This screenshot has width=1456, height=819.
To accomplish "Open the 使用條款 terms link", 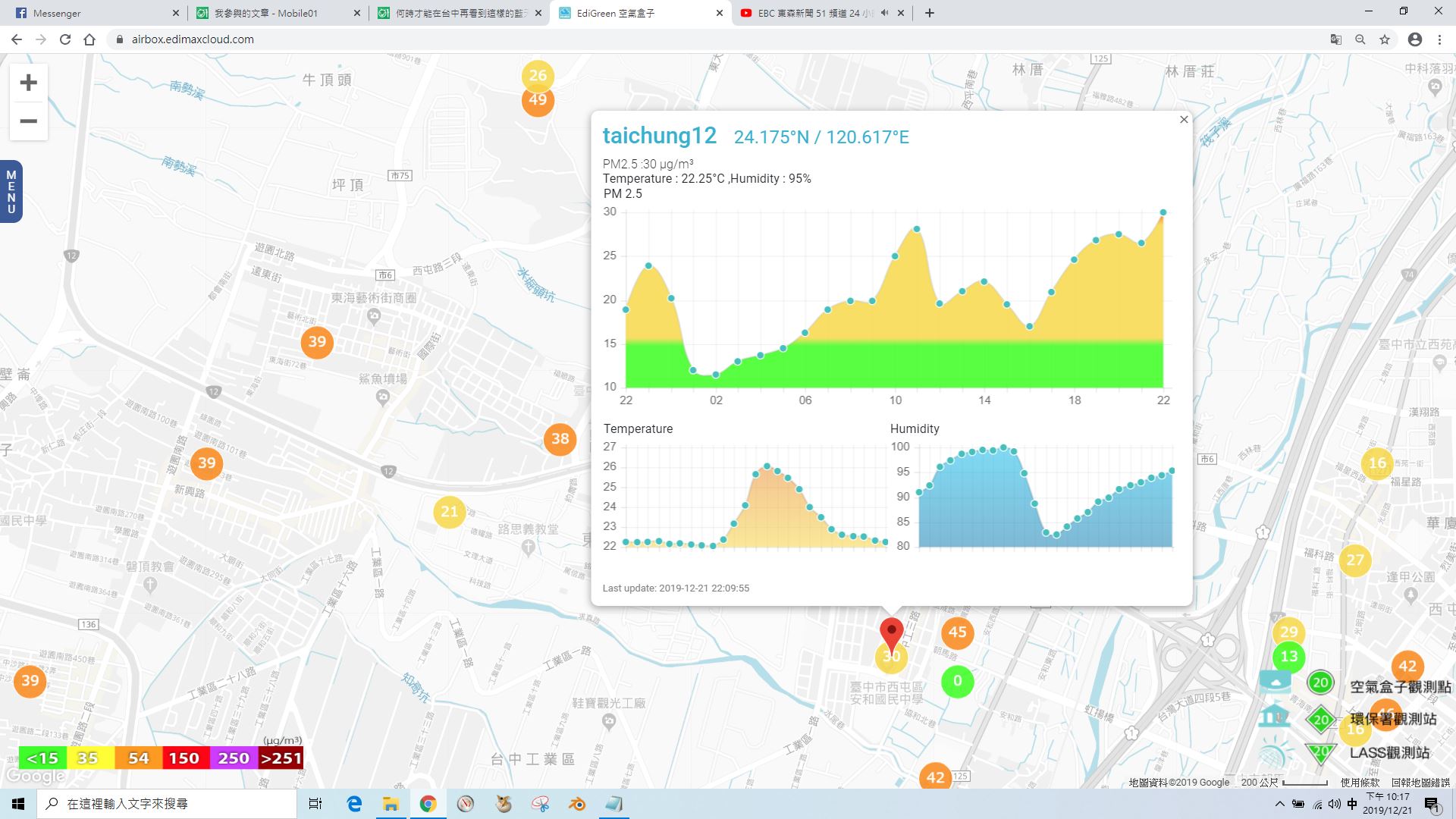I will pyautogui.click(x=1360, y=782).
